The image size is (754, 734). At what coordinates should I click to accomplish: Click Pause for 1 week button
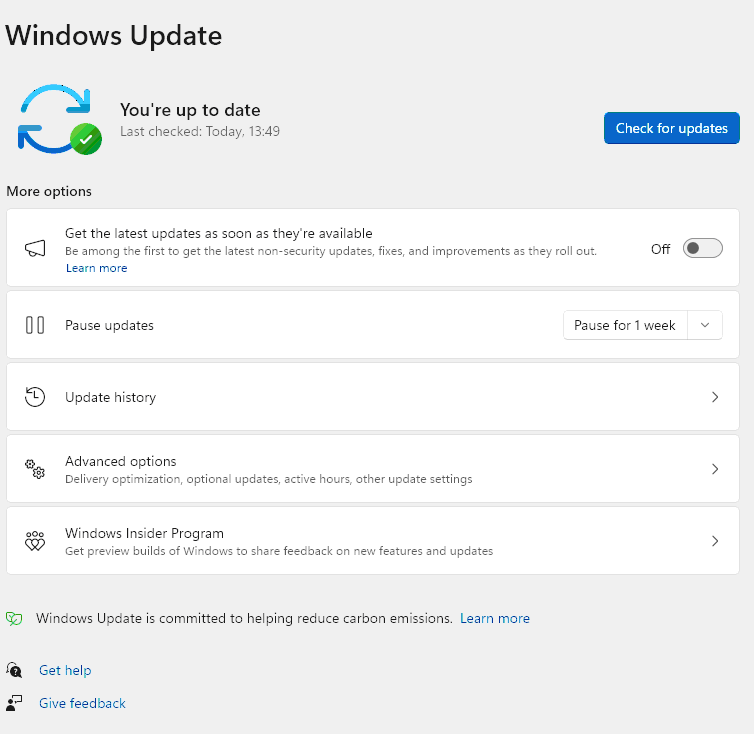(625, 325)
